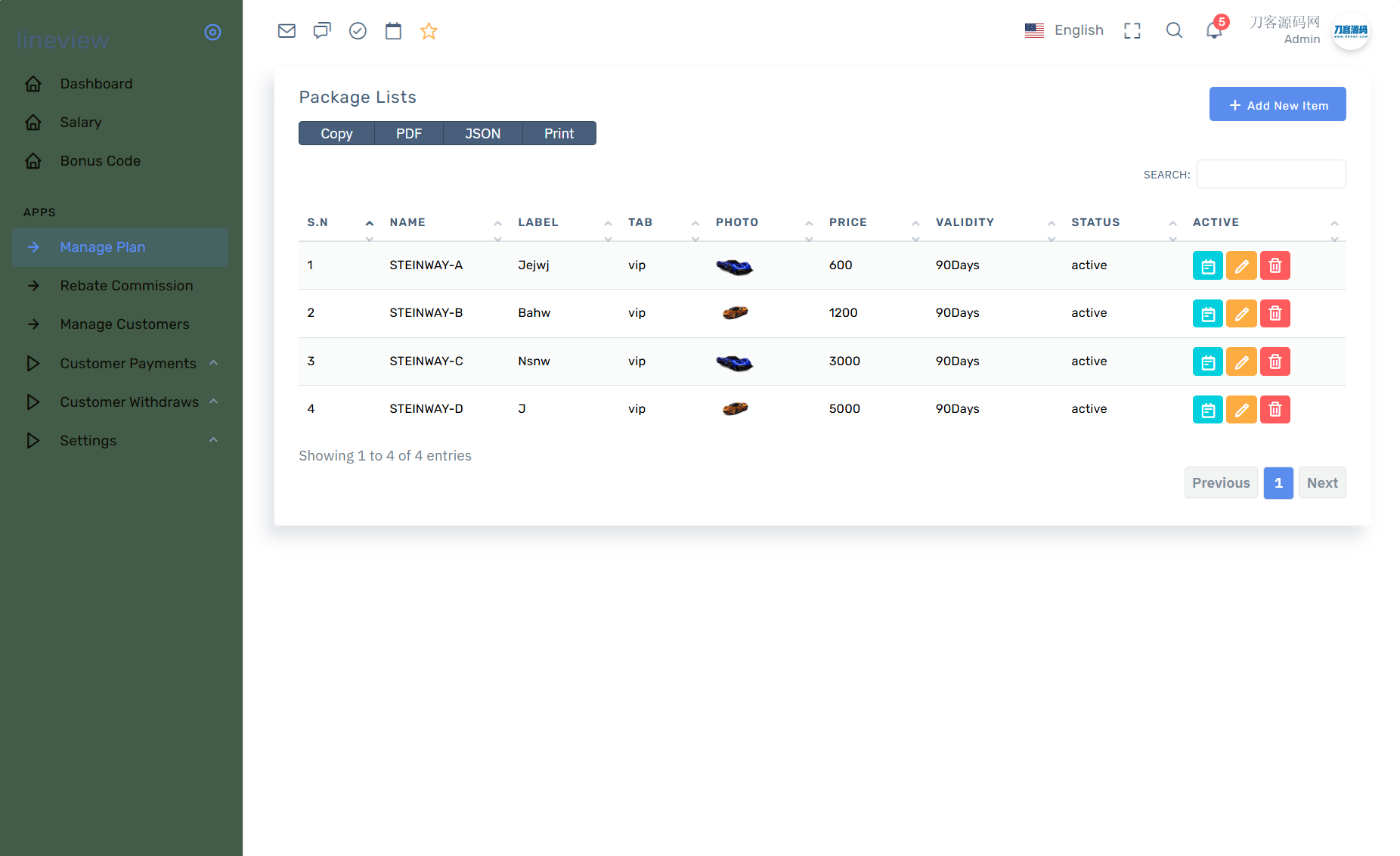Viewport: 1400px width, 856px height.
Task: Click the search magnifier icon
Action: point(1174,31)
